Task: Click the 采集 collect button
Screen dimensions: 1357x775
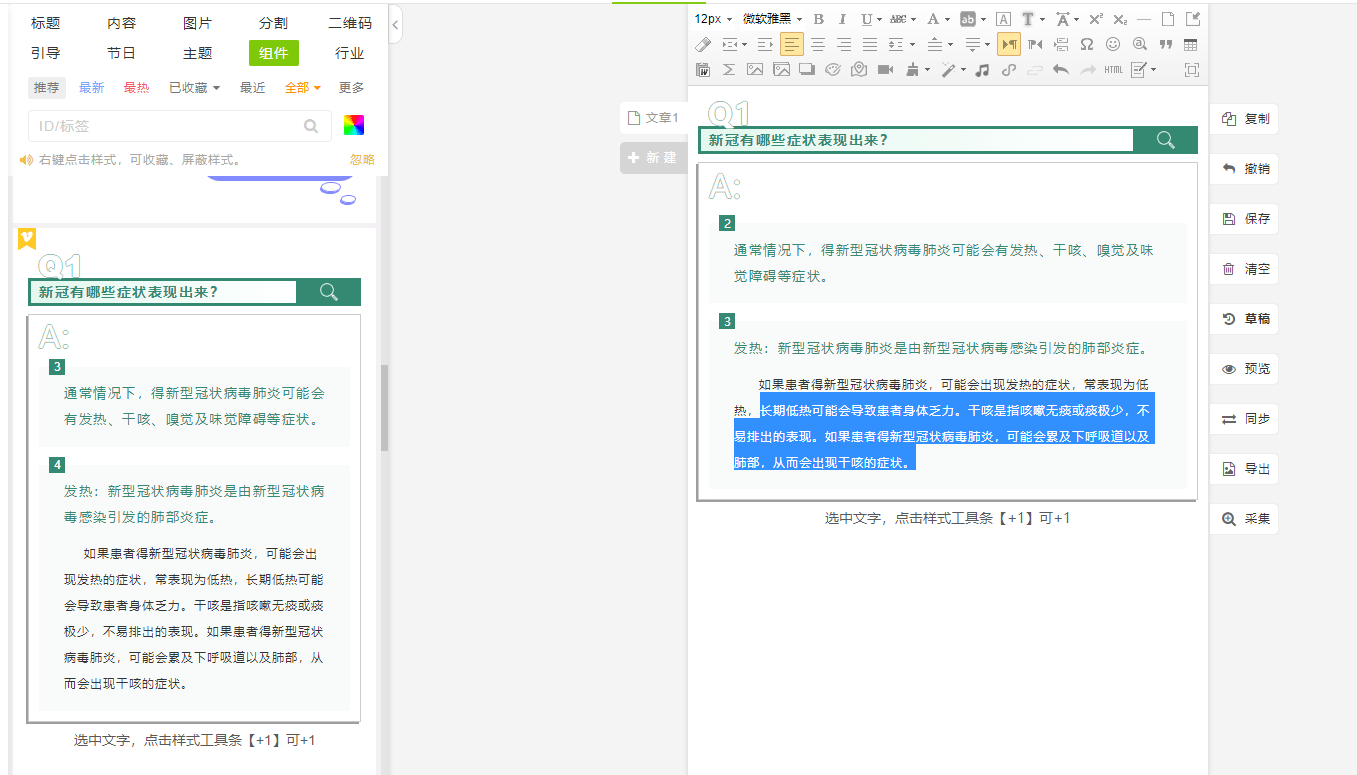Action: coord(1244,519)
